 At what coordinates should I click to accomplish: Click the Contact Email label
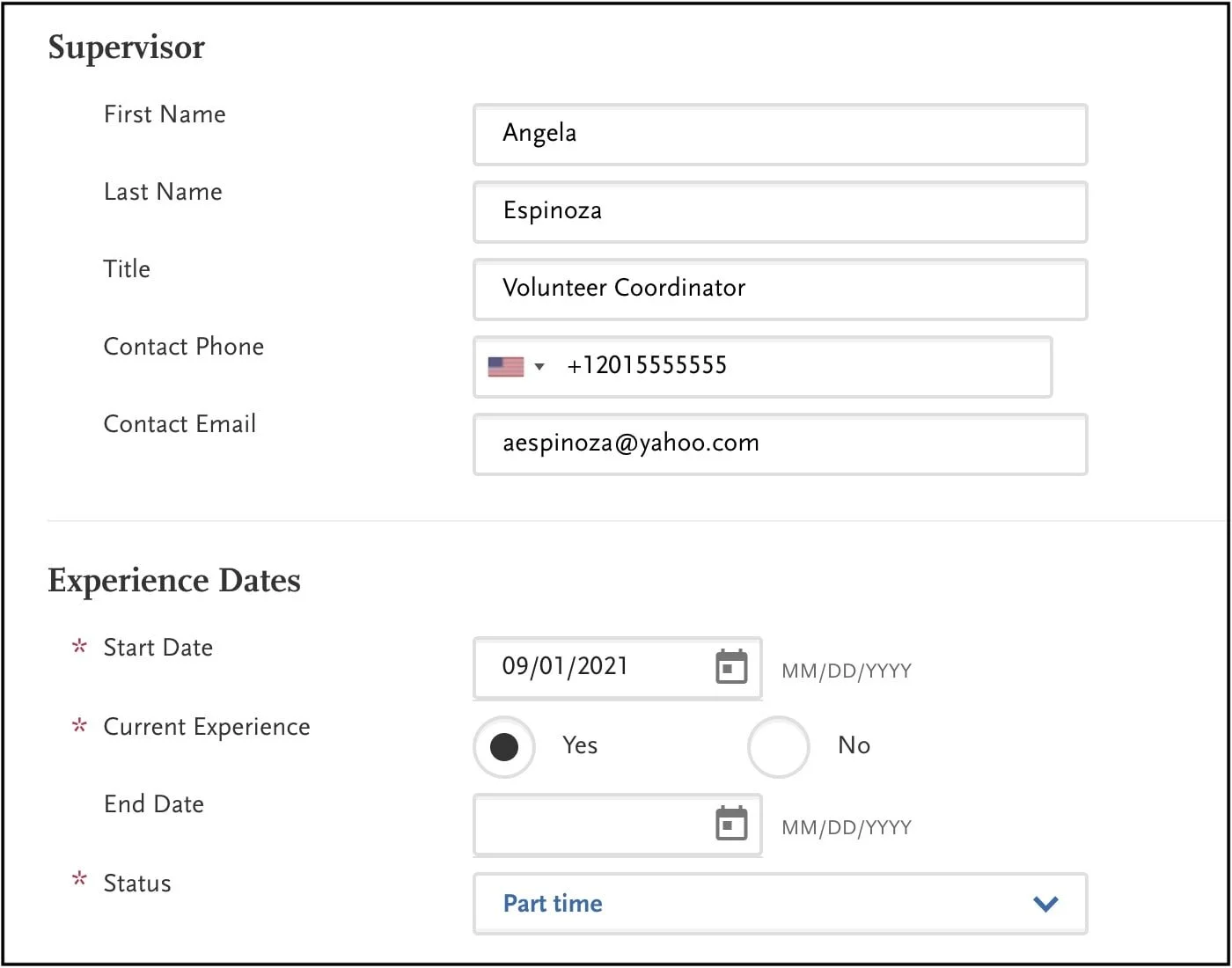point(180,424)
